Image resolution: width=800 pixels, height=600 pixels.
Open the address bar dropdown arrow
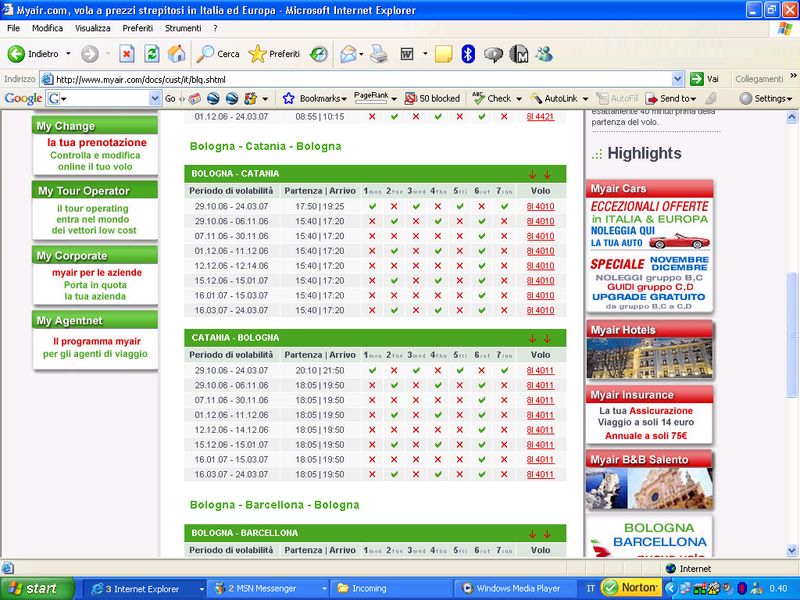click(678, 79)
